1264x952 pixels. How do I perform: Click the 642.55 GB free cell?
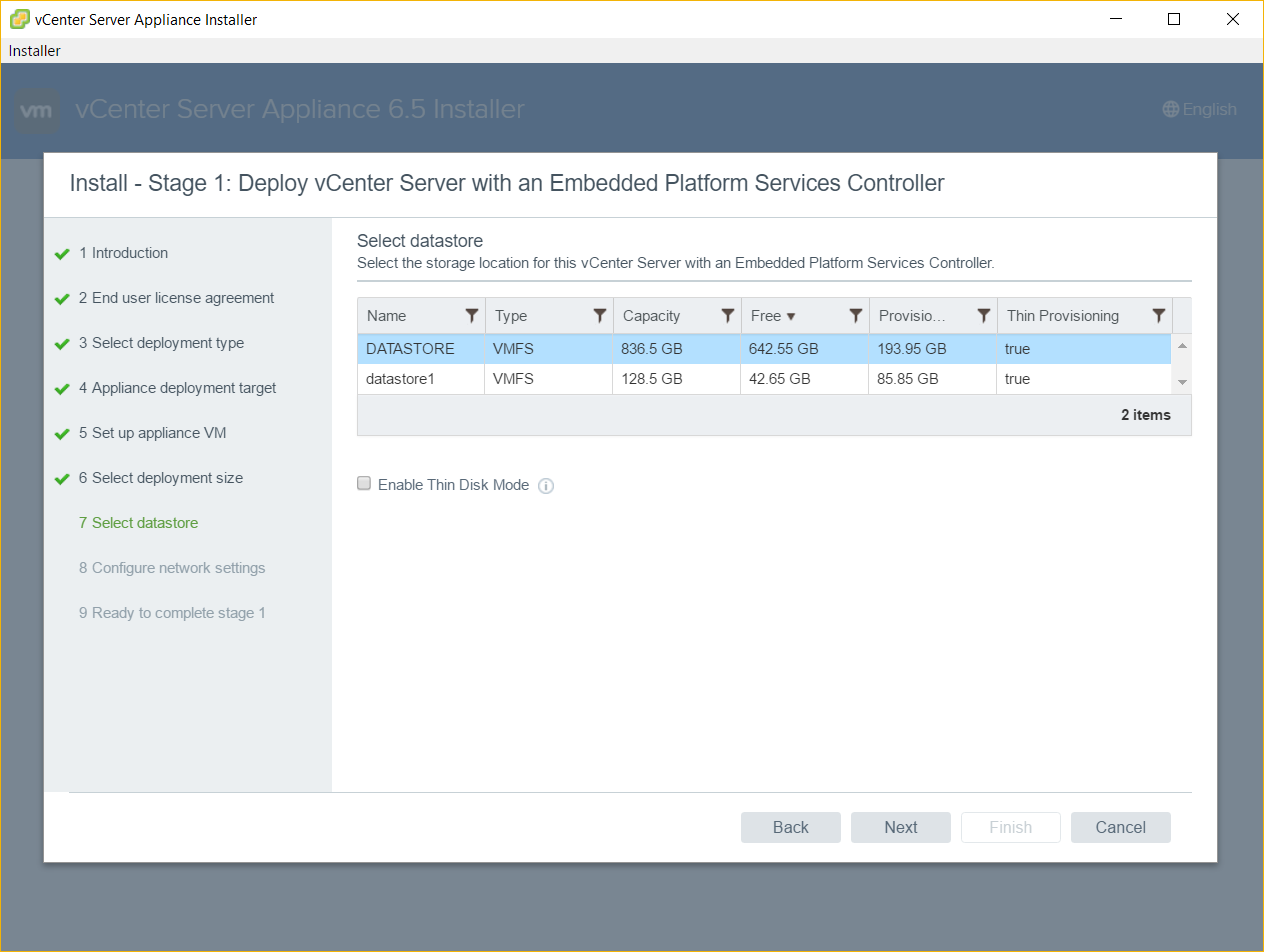pyautogui.click(x=805, y=349)
